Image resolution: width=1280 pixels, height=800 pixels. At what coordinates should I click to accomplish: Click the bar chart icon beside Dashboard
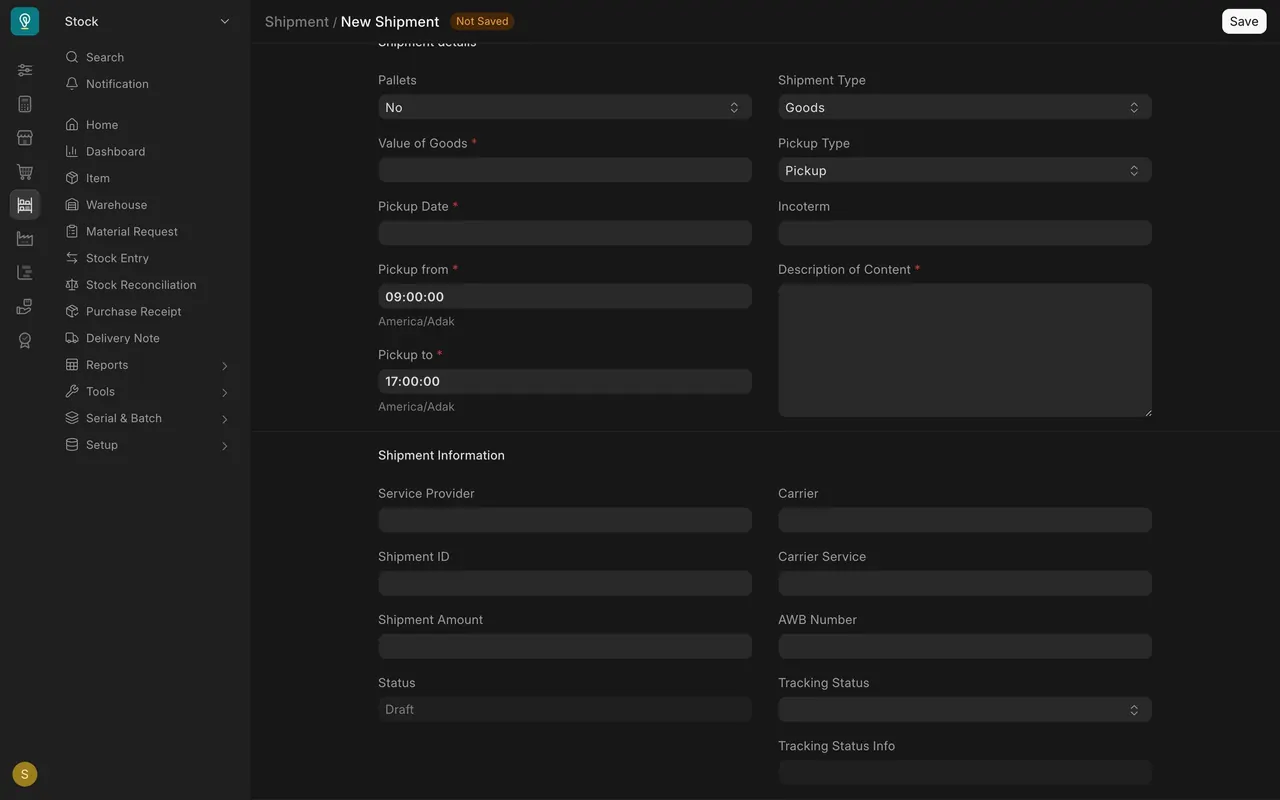coord(72,152)
